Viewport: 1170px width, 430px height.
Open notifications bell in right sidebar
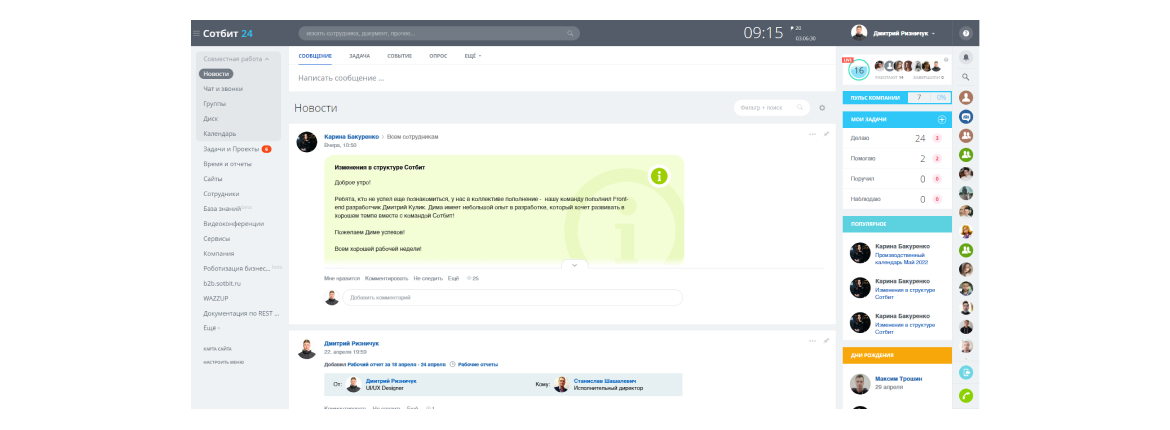click(x=966, y=57)
